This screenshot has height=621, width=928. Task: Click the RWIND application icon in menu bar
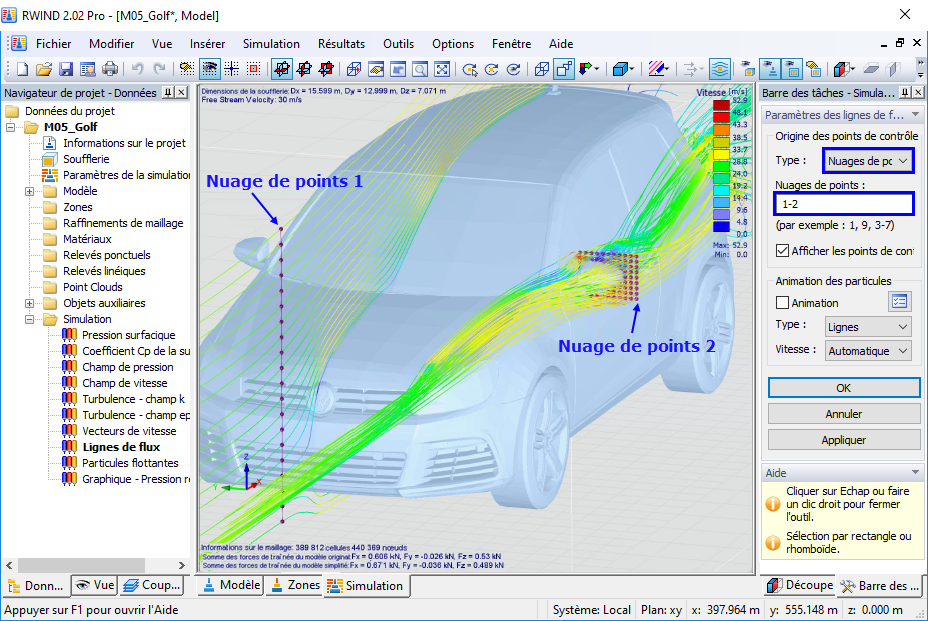(x=18, y=43)
